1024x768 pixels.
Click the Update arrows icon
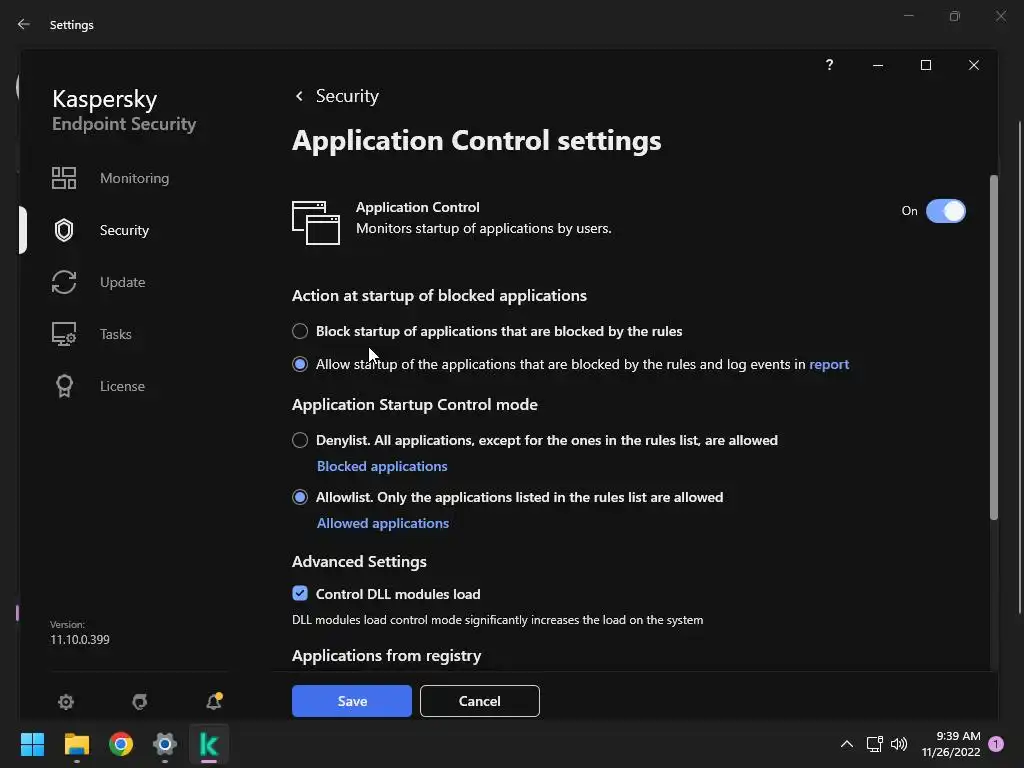click(x=64, y=282)
